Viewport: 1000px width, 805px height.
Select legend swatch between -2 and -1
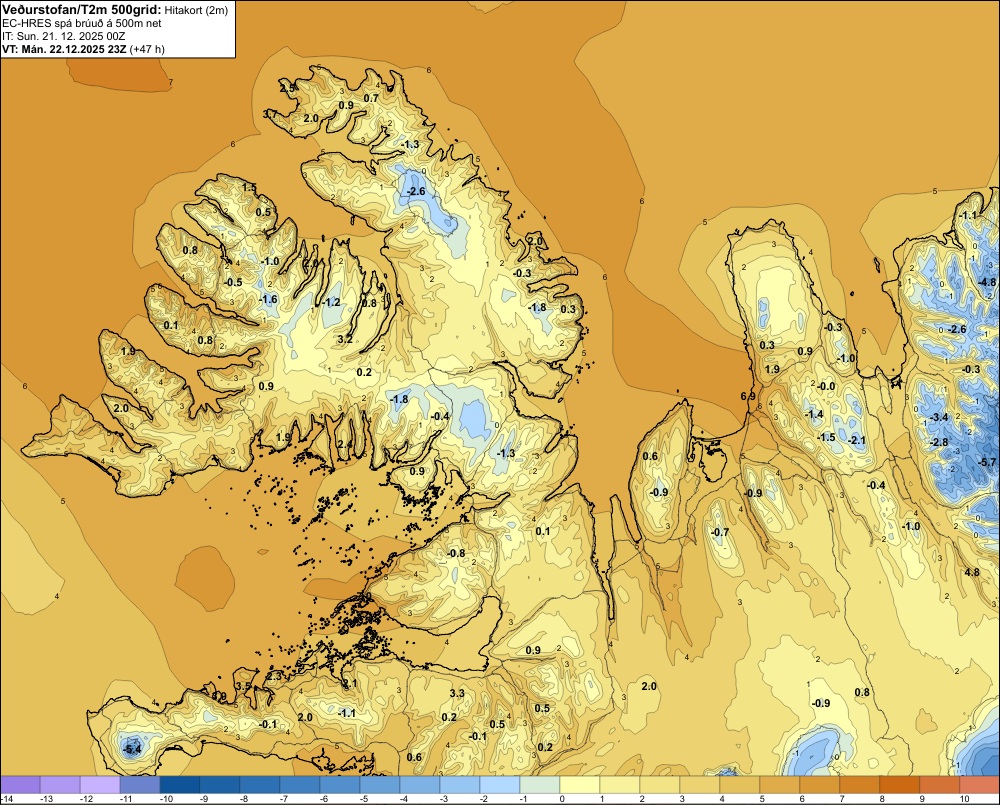click(x=499, y=785)
